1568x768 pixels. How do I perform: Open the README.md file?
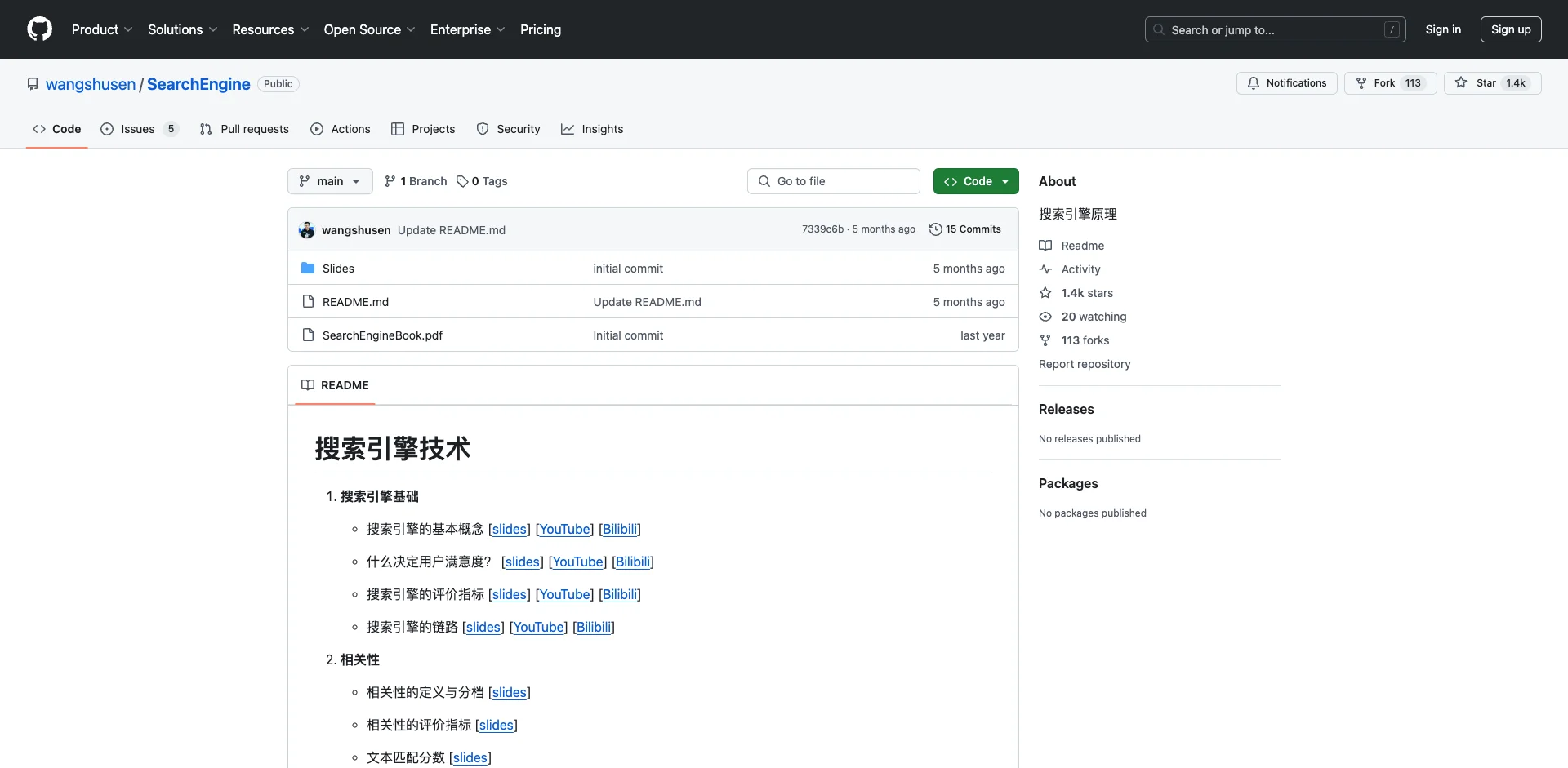coord(355,302)
